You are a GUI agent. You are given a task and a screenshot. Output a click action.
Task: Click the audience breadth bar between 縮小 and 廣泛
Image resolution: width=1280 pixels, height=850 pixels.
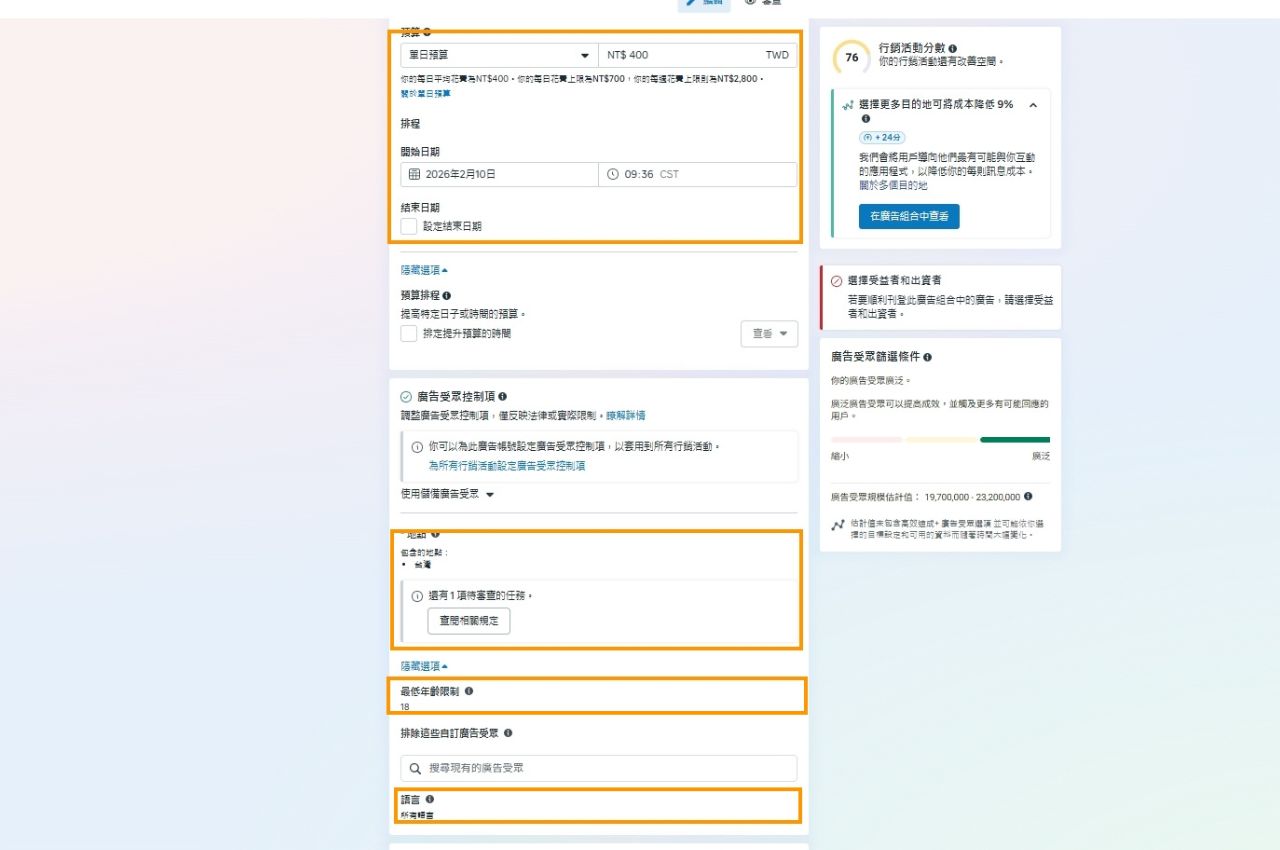pyautogui.click(x=940, y=440)
